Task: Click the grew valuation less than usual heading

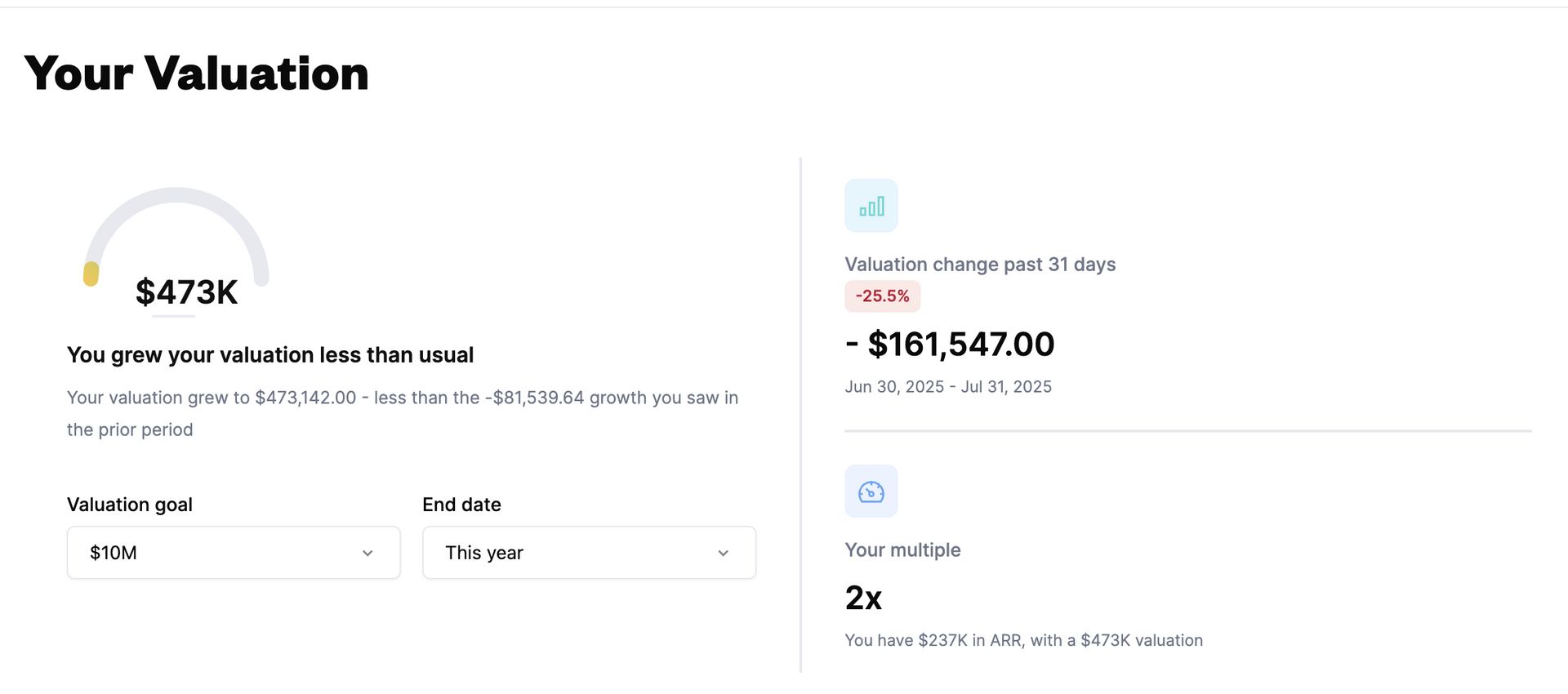Action: click(270, 355)
